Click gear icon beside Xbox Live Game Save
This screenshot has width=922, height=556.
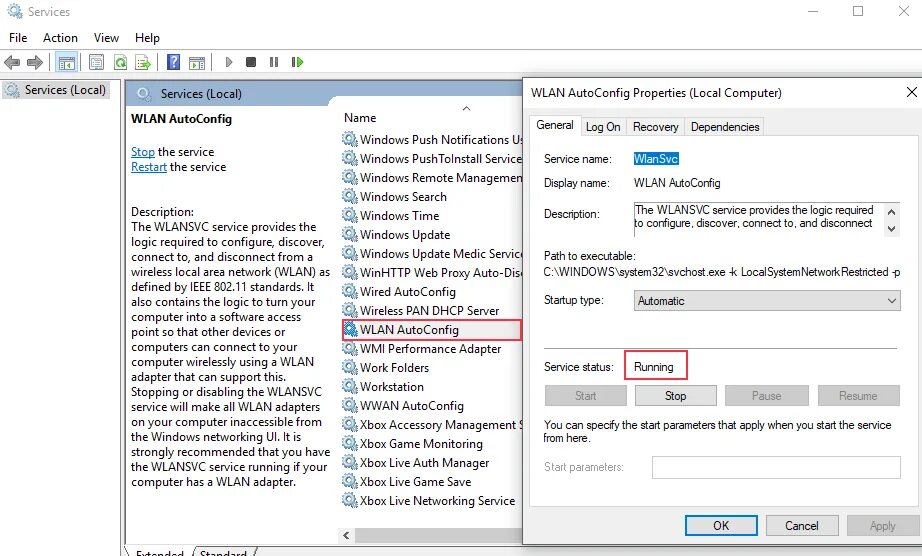(x=350, y=481)
